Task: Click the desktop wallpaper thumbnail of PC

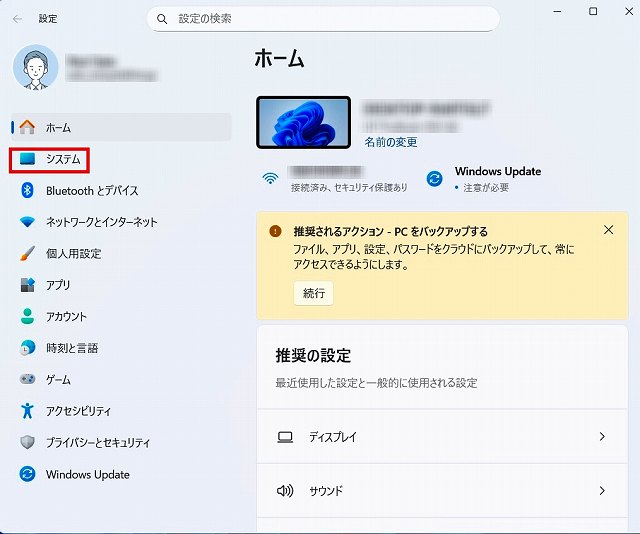Action: click(303, 122)
